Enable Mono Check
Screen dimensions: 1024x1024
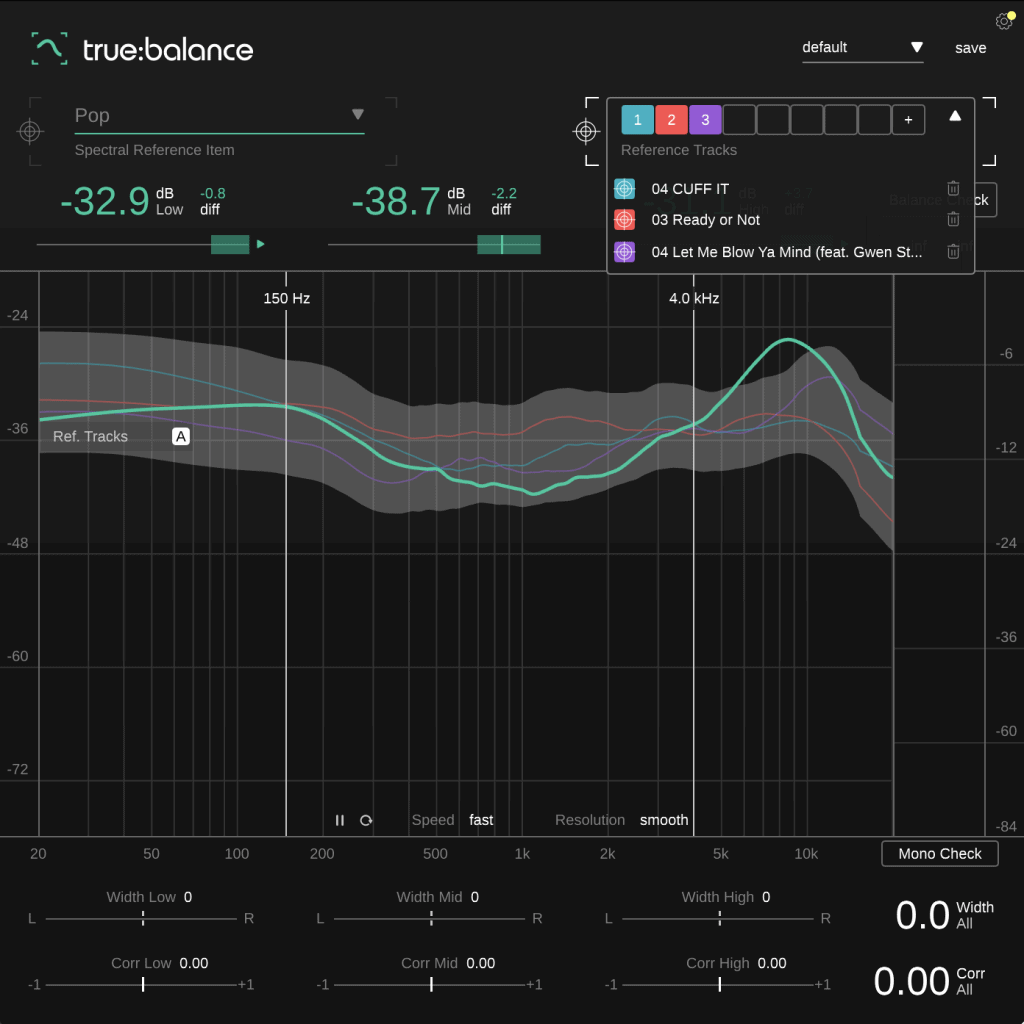point(939,853)
